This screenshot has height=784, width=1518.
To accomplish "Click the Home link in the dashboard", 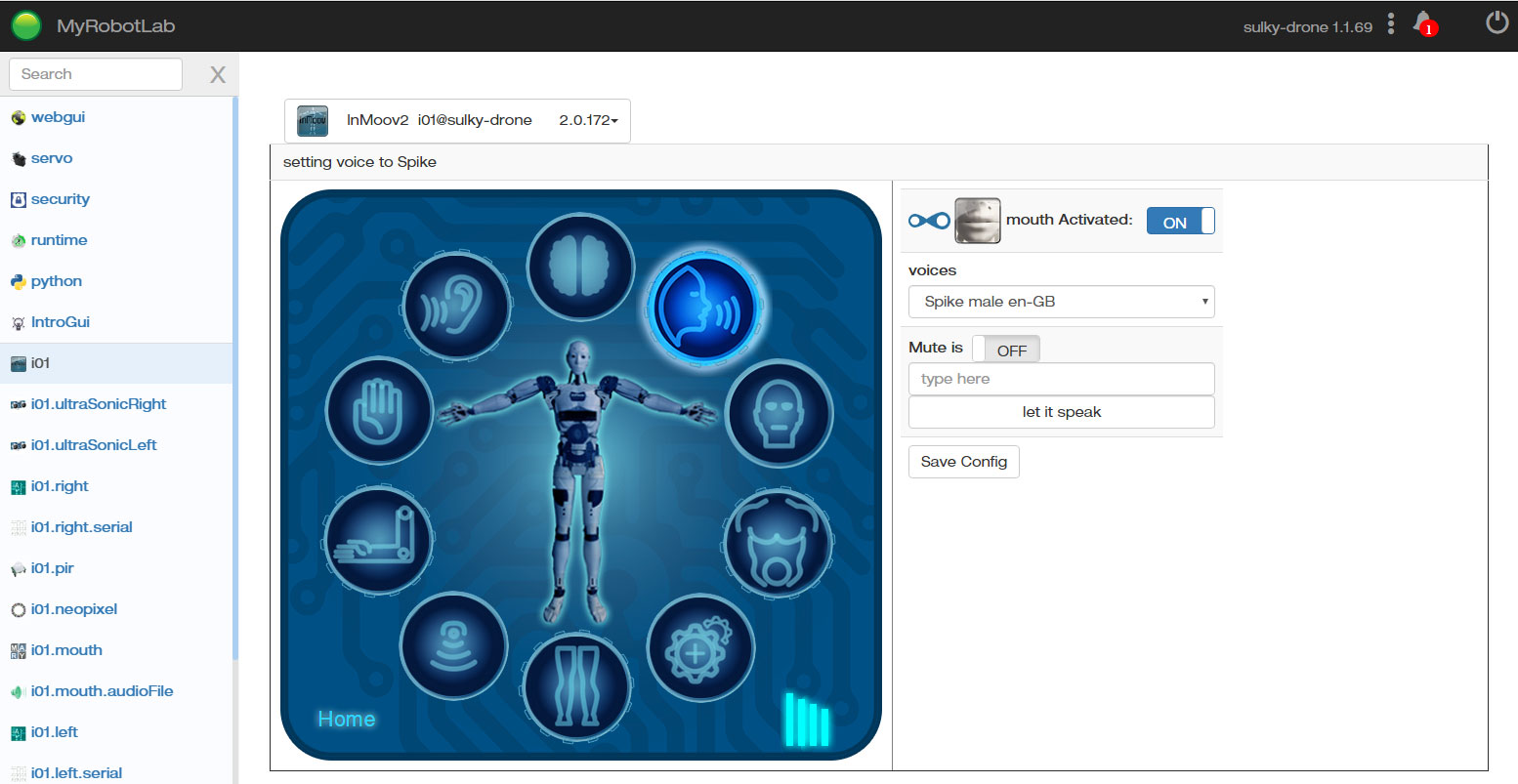I will 347,720.
